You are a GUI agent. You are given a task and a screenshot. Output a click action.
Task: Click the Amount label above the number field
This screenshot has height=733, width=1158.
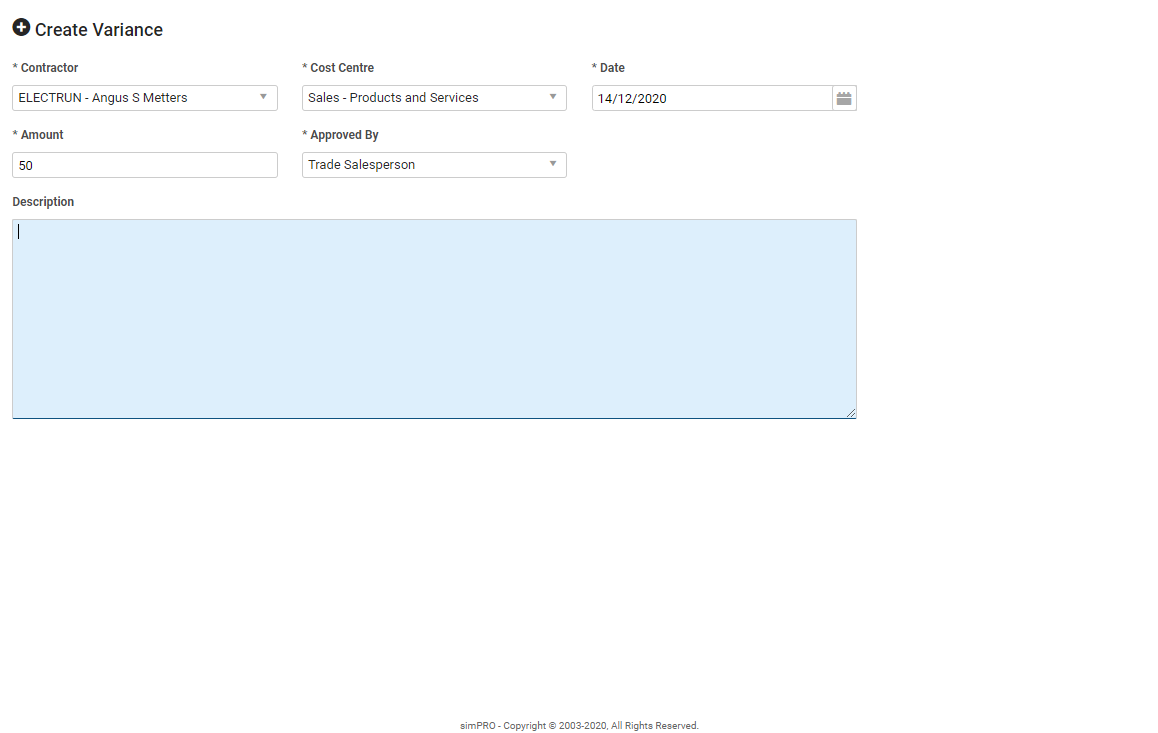37,134
